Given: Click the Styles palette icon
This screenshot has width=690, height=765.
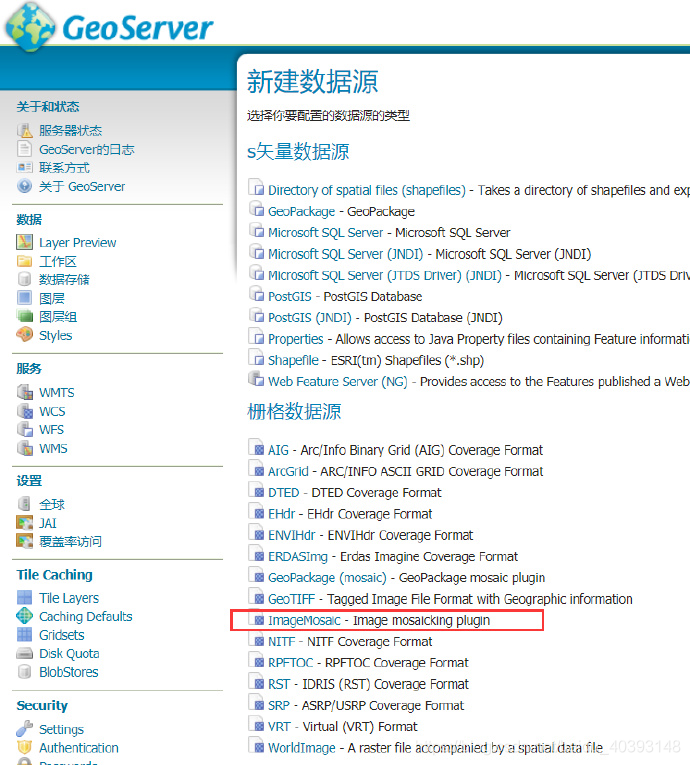Looking at the screenshot, I should pos(24,335).
